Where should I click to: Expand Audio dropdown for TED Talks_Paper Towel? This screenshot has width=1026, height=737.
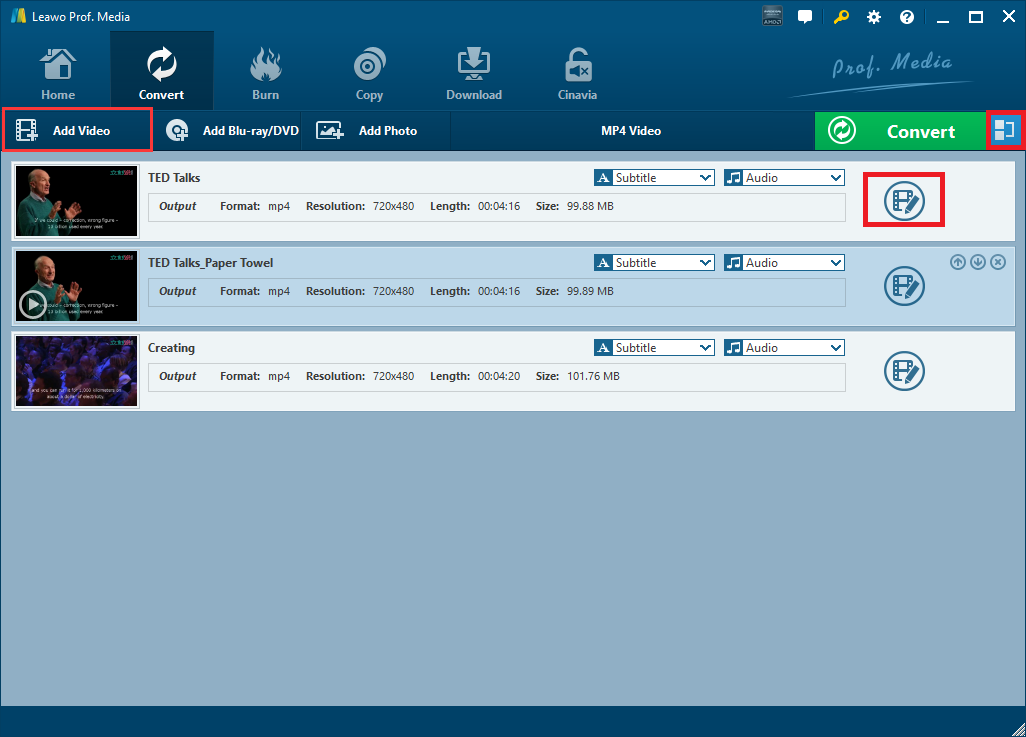point(784,262)
